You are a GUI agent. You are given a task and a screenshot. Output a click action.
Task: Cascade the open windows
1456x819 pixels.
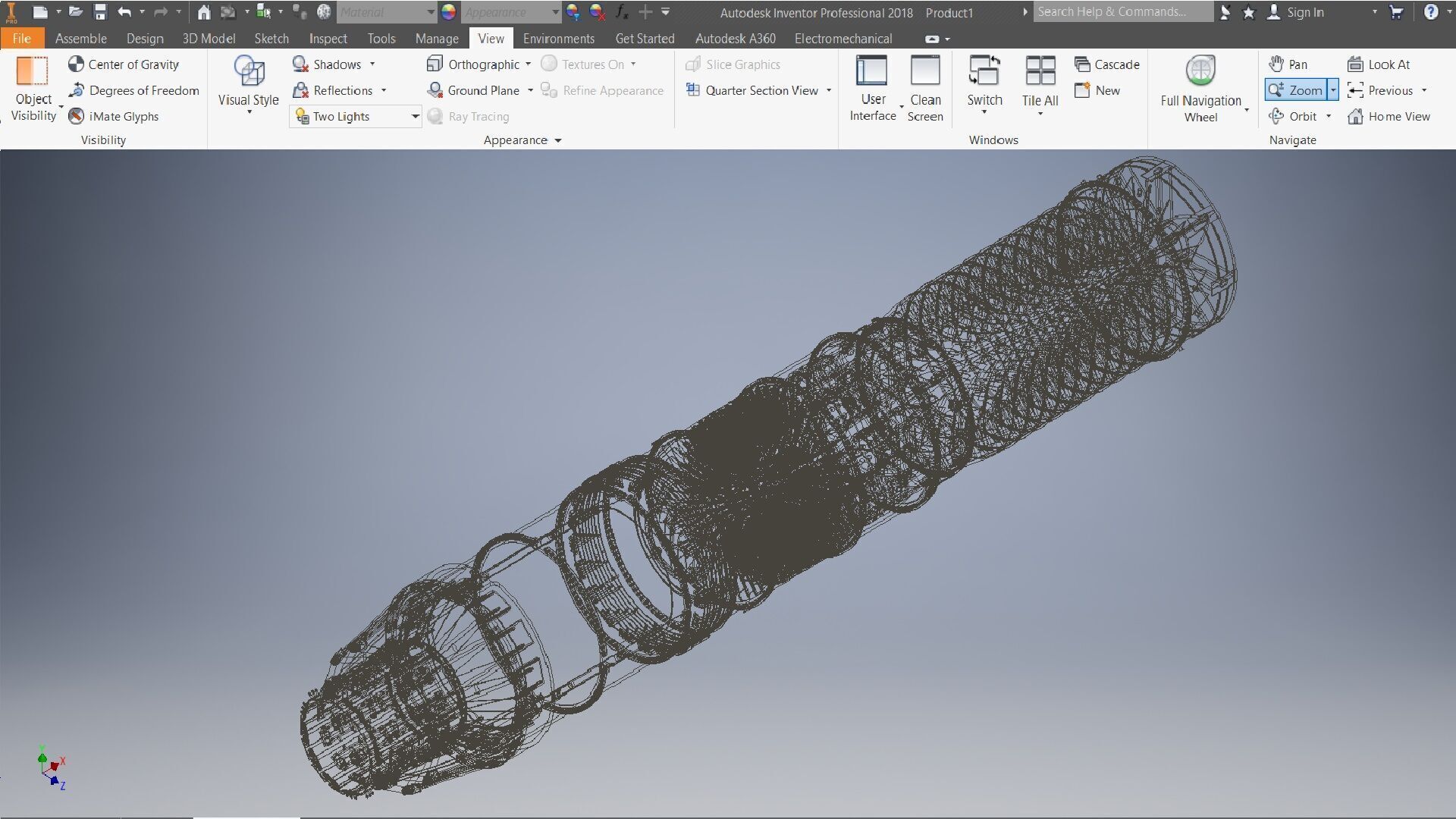pos(1107,64)
